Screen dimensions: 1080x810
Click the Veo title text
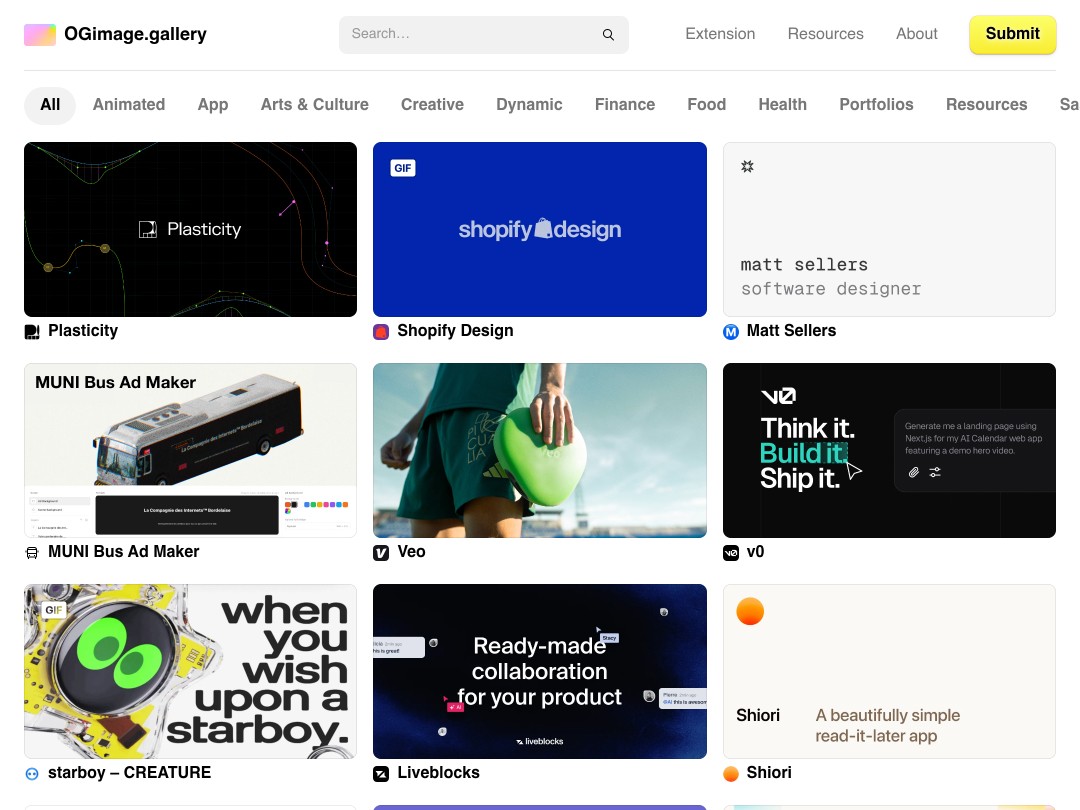pyautogui.click(x=411, y=552)
